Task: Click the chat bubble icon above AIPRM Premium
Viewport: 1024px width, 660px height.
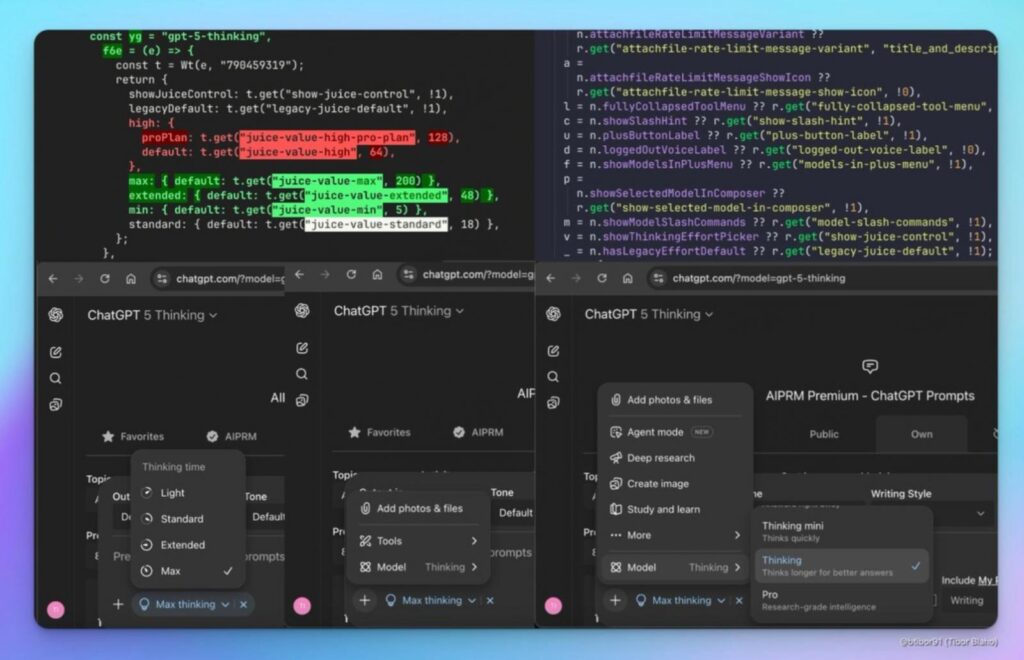Action: (x=870, y=367)
